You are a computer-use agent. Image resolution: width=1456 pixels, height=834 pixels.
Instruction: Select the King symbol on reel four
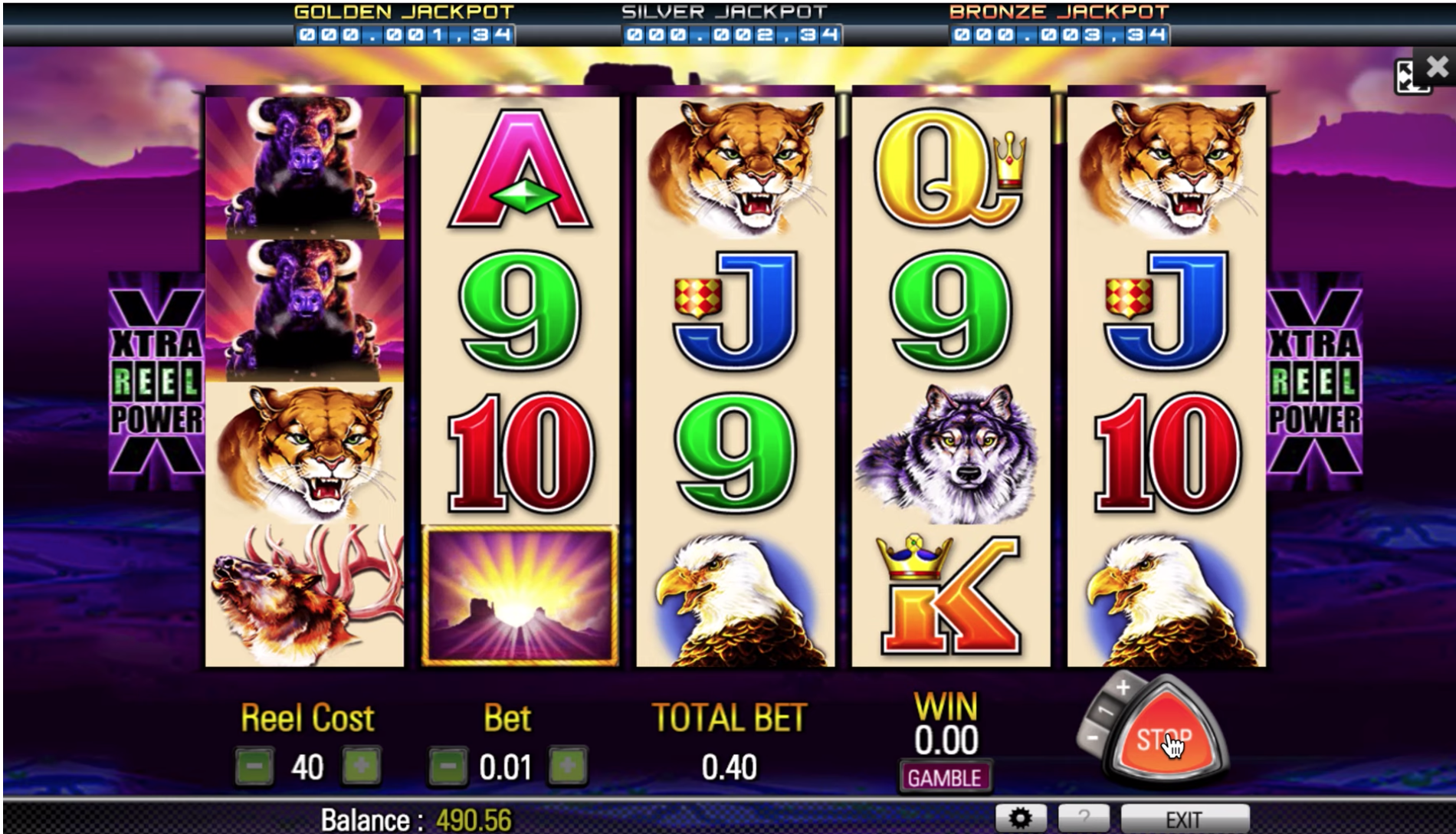pos(950,596)
